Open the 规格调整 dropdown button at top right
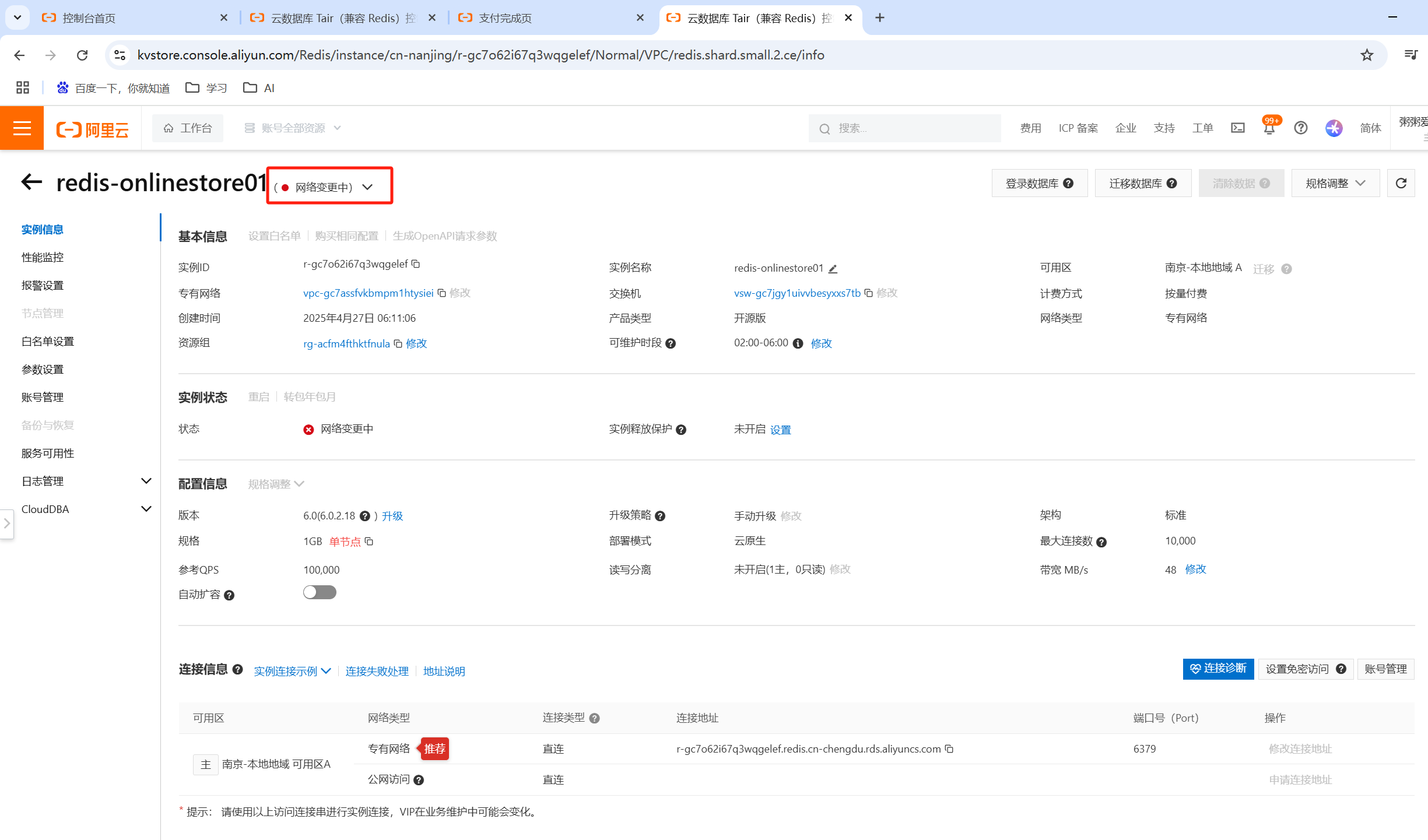 (1335, 184)
